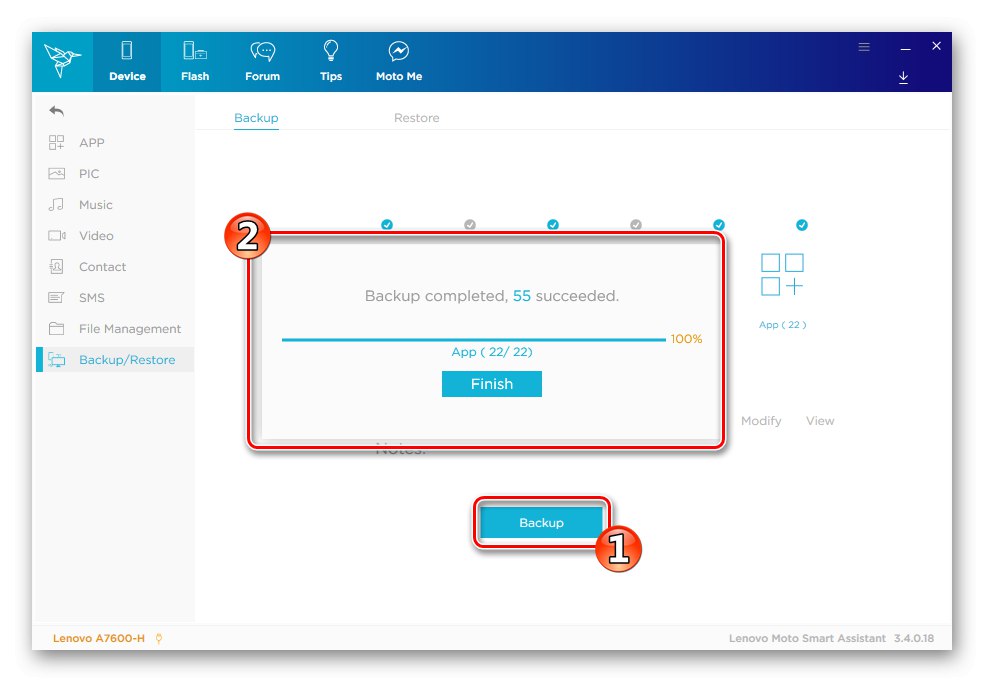Image resolution: width=984 pixels, height=682 pixels.
Task: Click the Tips lightbulb icon
Action: coord(331,50)
